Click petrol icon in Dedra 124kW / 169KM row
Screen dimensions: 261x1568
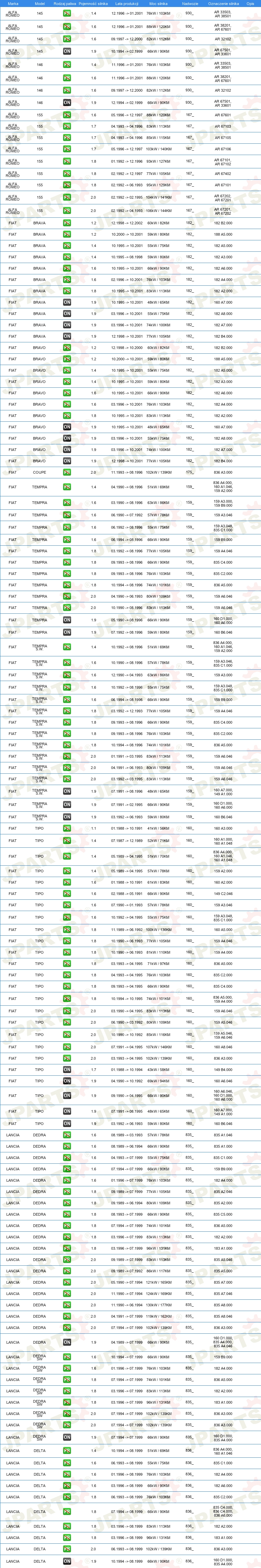click(x=67, y=1294)
